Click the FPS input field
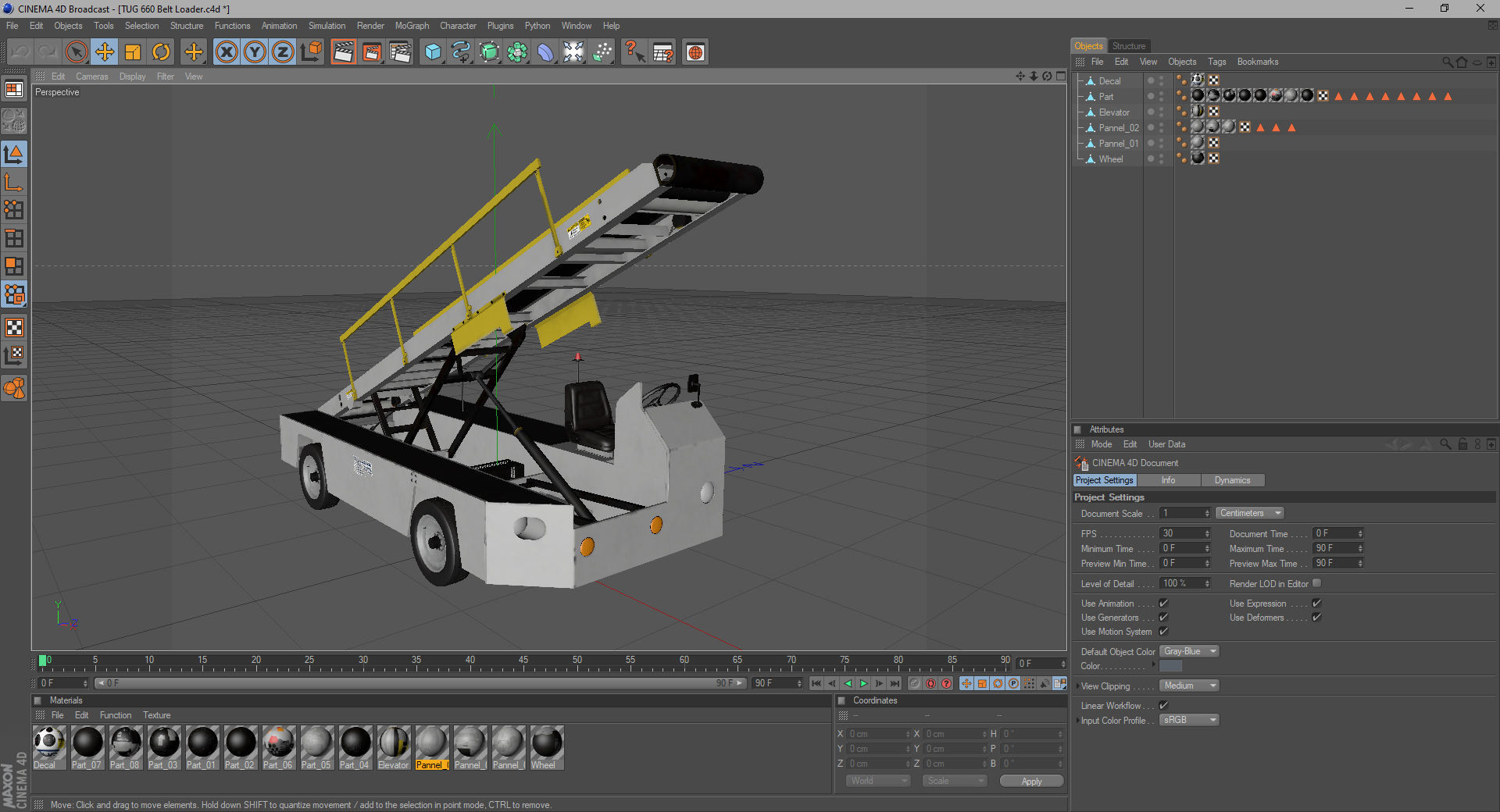 tap(1185, 533)
